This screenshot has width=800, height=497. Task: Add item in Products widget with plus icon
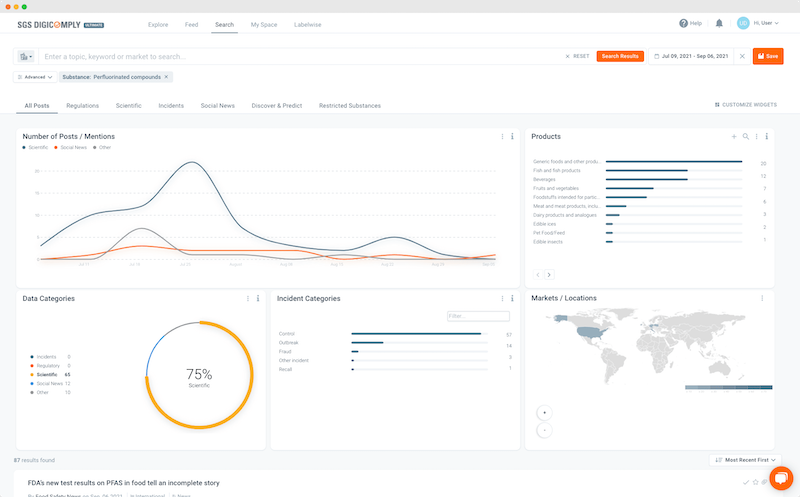[x=734, y=136]
